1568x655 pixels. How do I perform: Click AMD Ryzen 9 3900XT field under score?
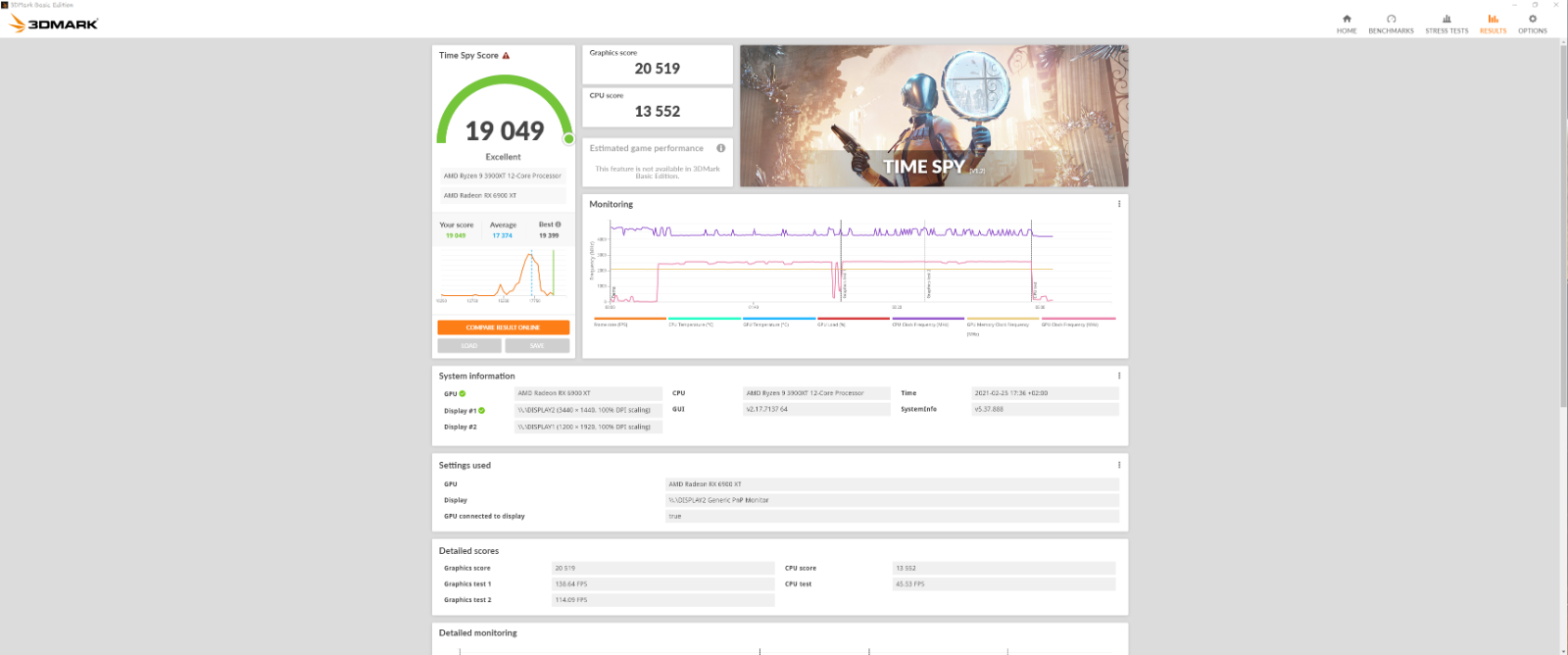[503, 176]
